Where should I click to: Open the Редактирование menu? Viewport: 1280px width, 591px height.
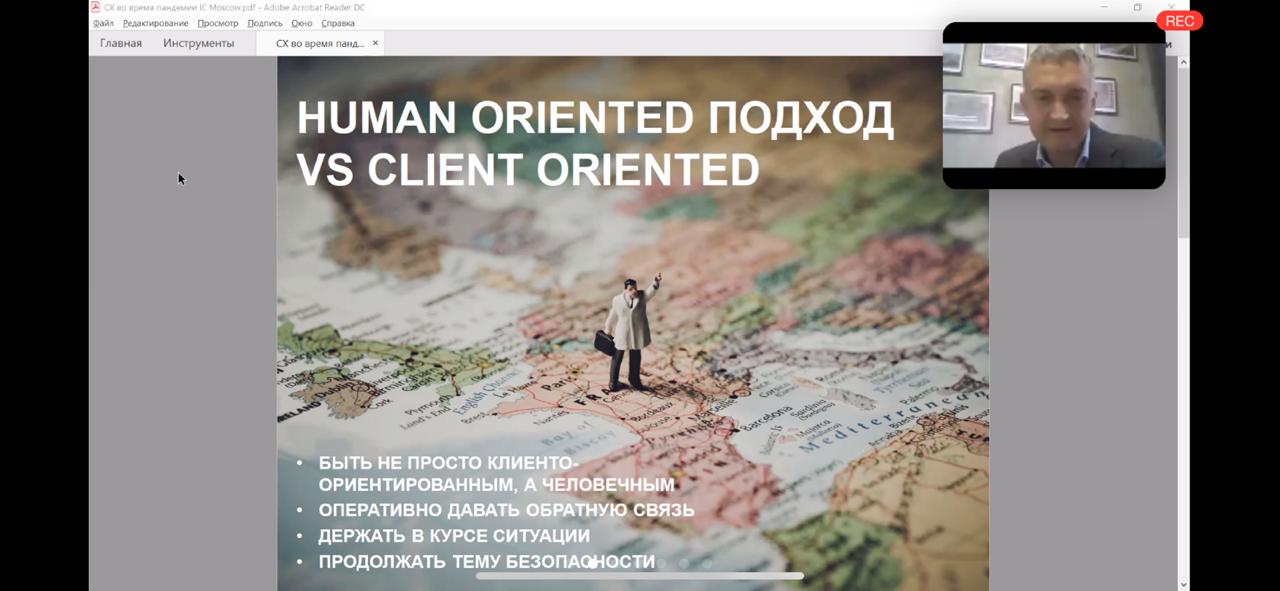click(x=155, y=23)
